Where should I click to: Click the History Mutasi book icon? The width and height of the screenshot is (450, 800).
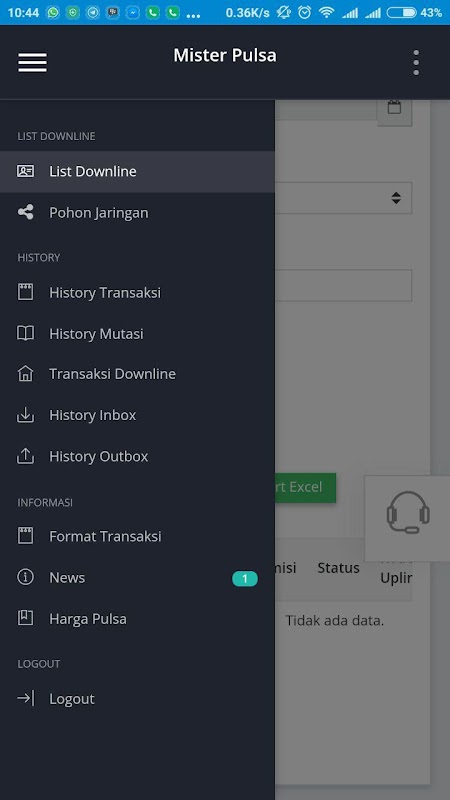(26, 334)
